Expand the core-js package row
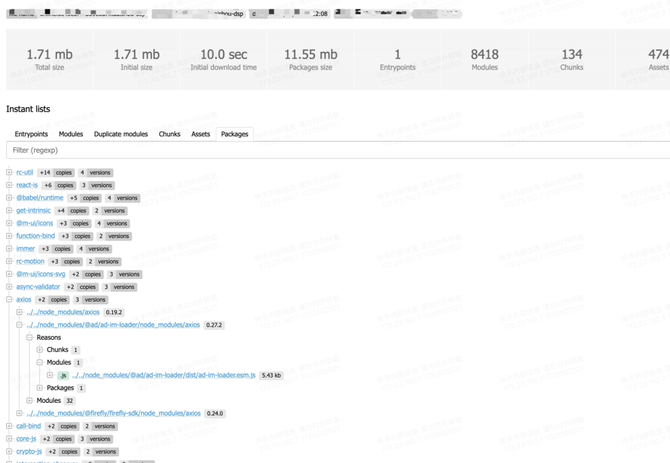 click(9, 439)
